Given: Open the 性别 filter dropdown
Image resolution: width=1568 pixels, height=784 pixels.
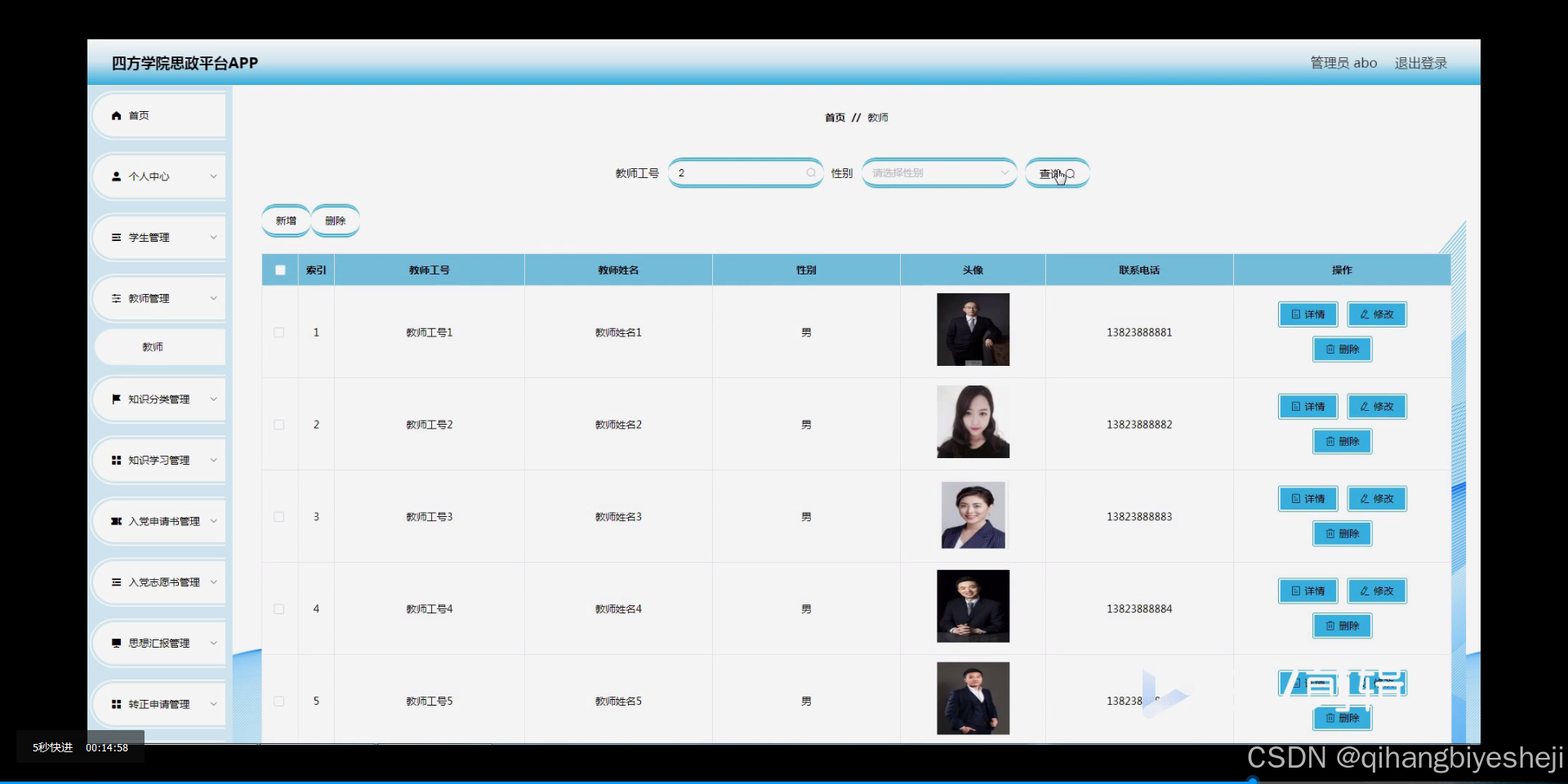Looking at the screenshot, I should (x=939, y=172).
